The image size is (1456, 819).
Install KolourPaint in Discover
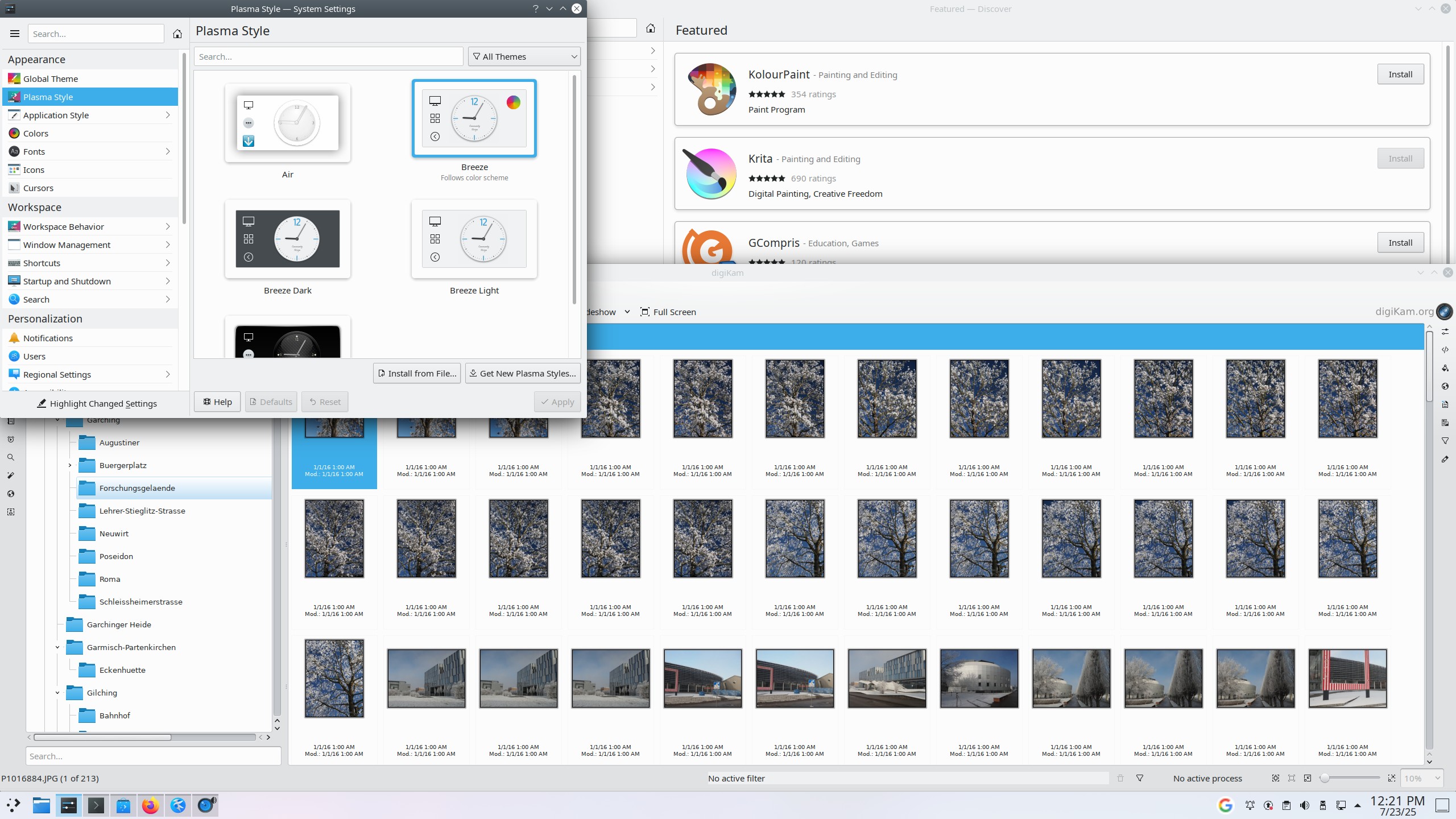coord(1400,74)
